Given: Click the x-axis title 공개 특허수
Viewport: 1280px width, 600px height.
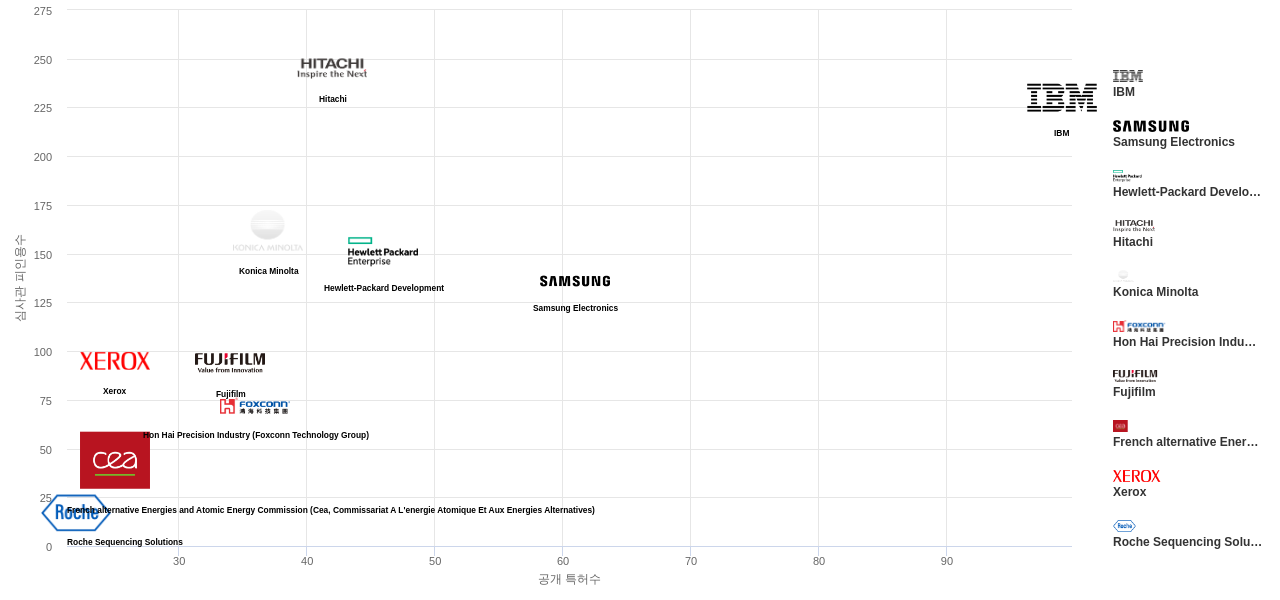Looking at the screenshot, I should (569, 579).
